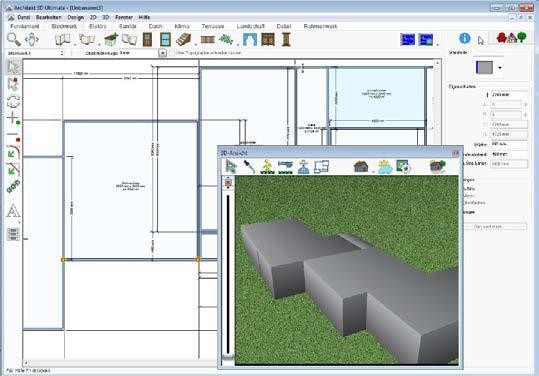Viewport: 539px width, 376px height.
Task: Open the Bearbeiten menu
Action: [49, 17]
